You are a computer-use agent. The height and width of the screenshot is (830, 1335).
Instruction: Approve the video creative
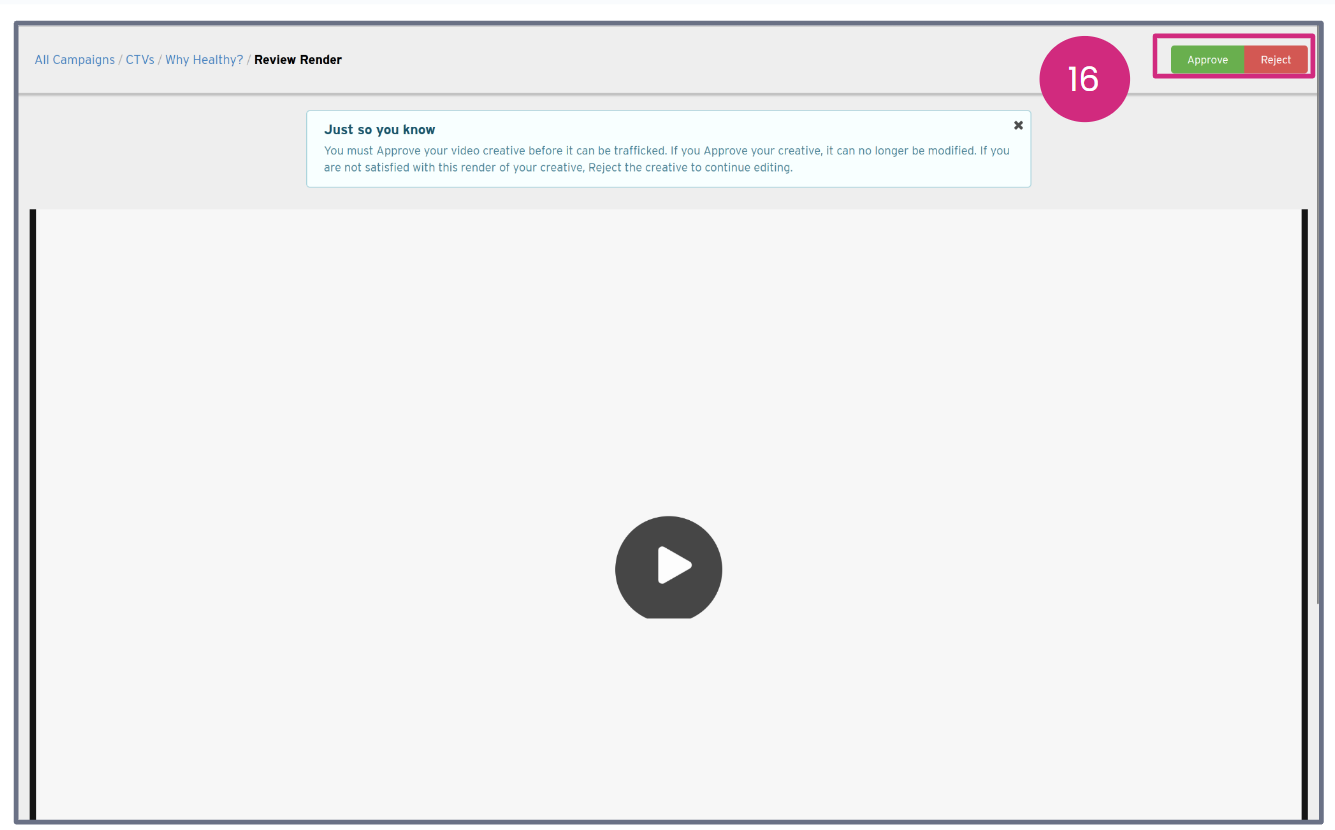[x=1207, y=60]
